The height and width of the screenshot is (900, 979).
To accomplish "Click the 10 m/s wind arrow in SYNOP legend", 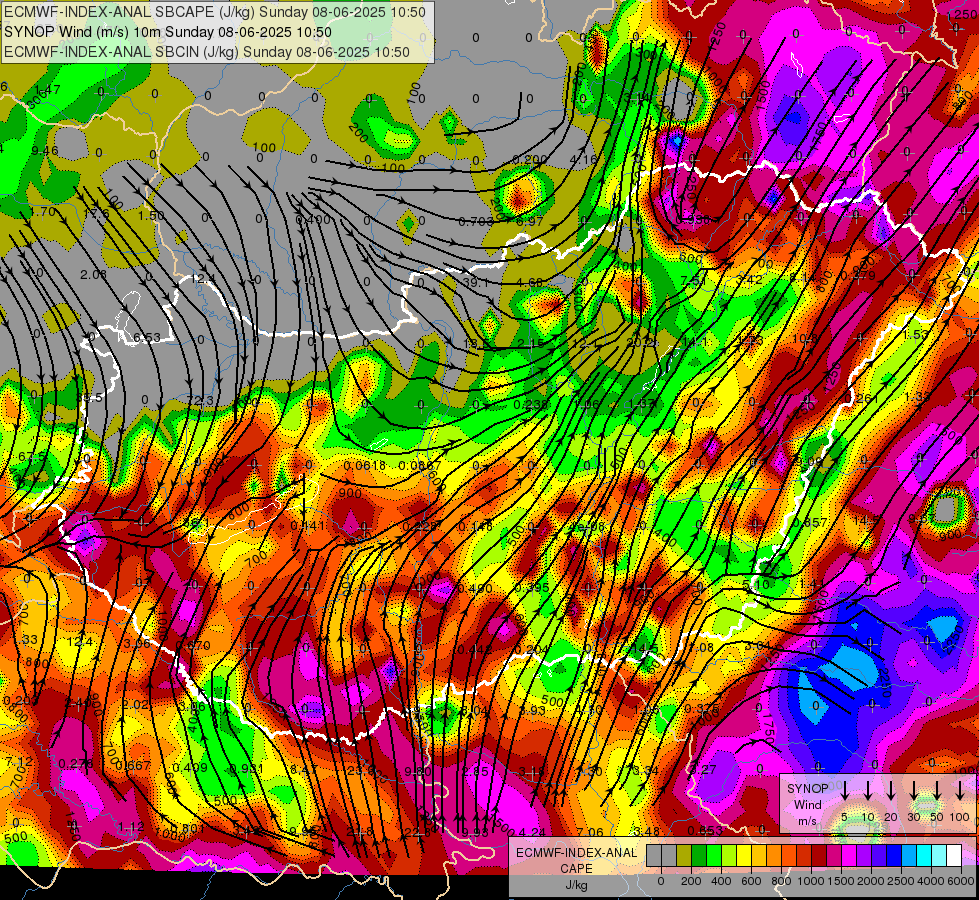I will tap(868, 791).
